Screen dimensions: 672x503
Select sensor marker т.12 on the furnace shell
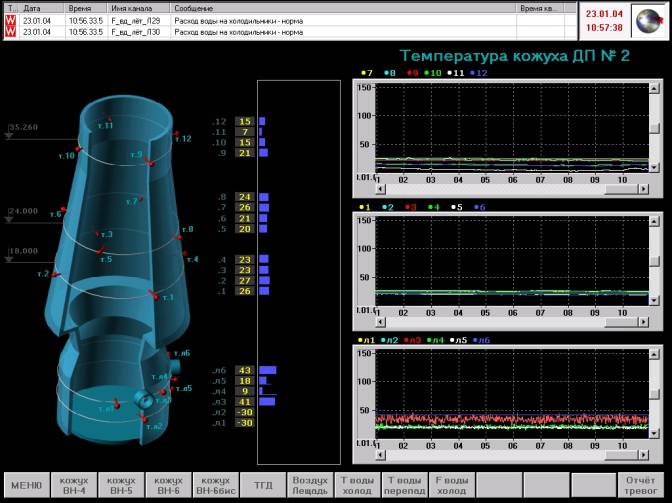(x=176, y=134)
